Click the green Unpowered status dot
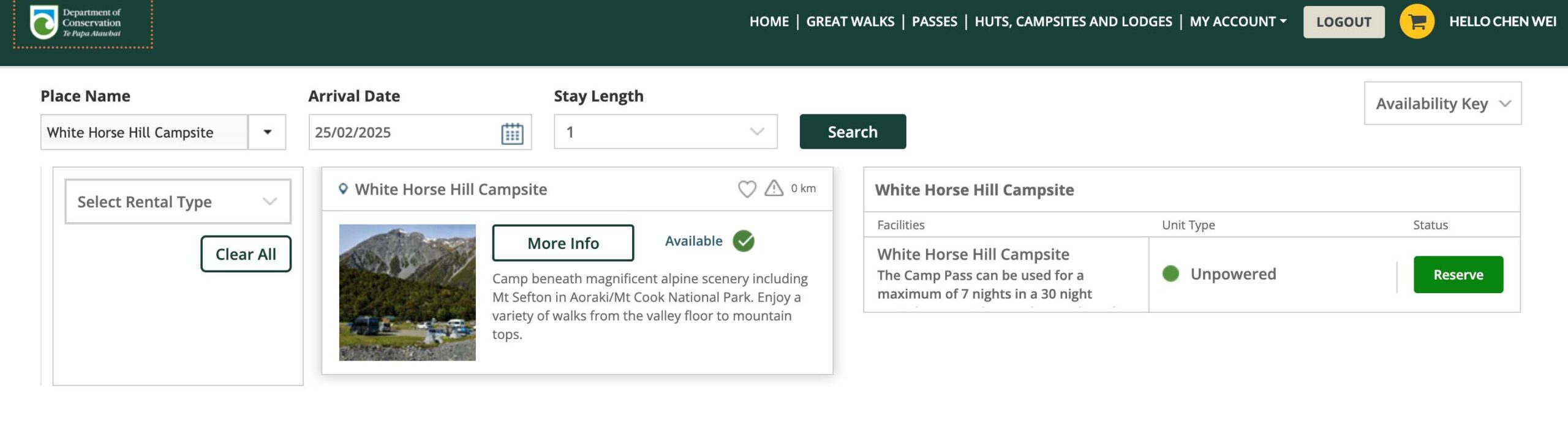This screenshot has height=440, width=1568. tap(1170, 274)
